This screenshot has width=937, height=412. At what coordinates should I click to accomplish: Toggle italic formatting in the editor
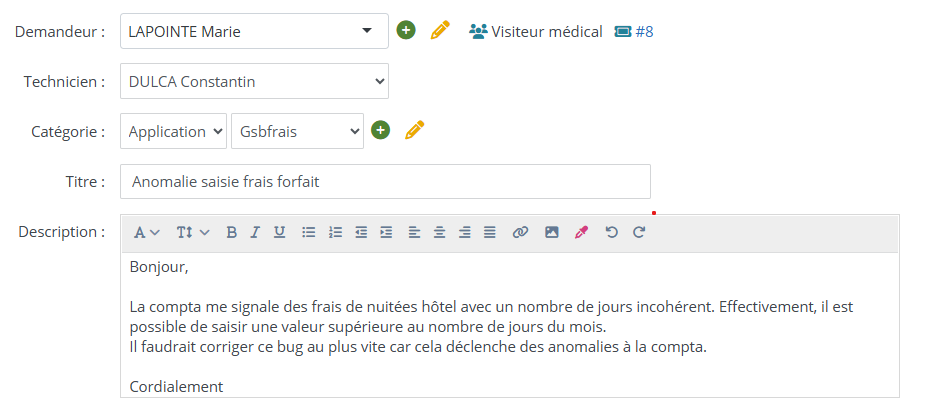pyautogui.click(x=255, y=232)
